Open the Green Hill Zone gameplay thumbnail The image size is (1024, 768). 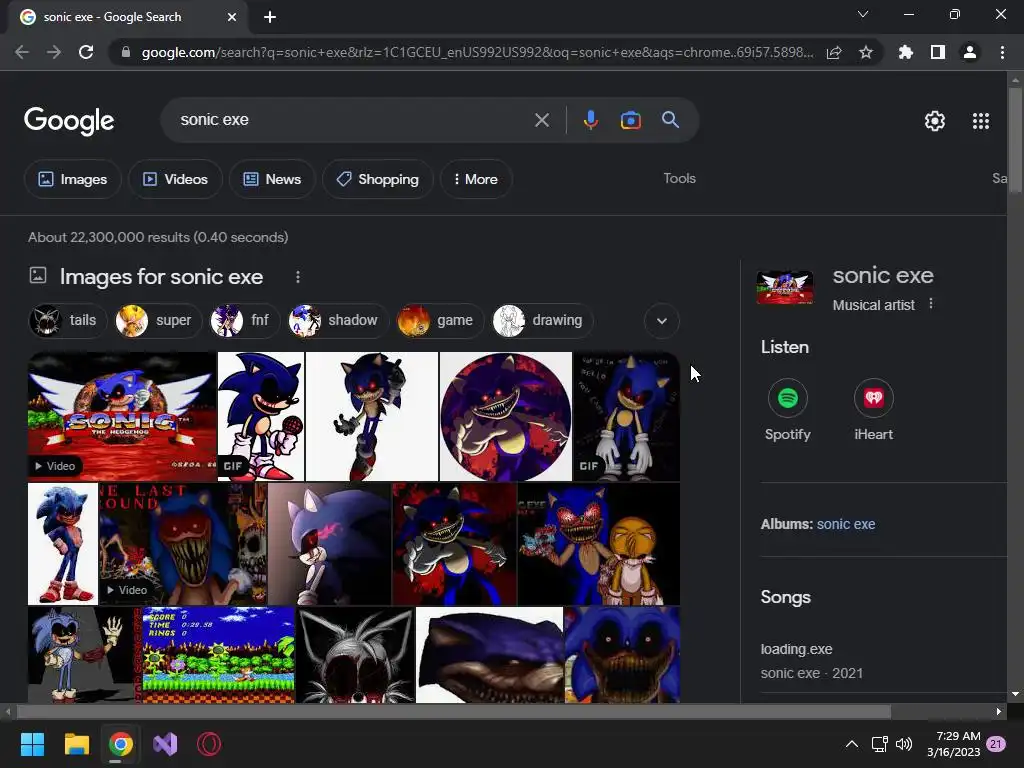(218, 655)
